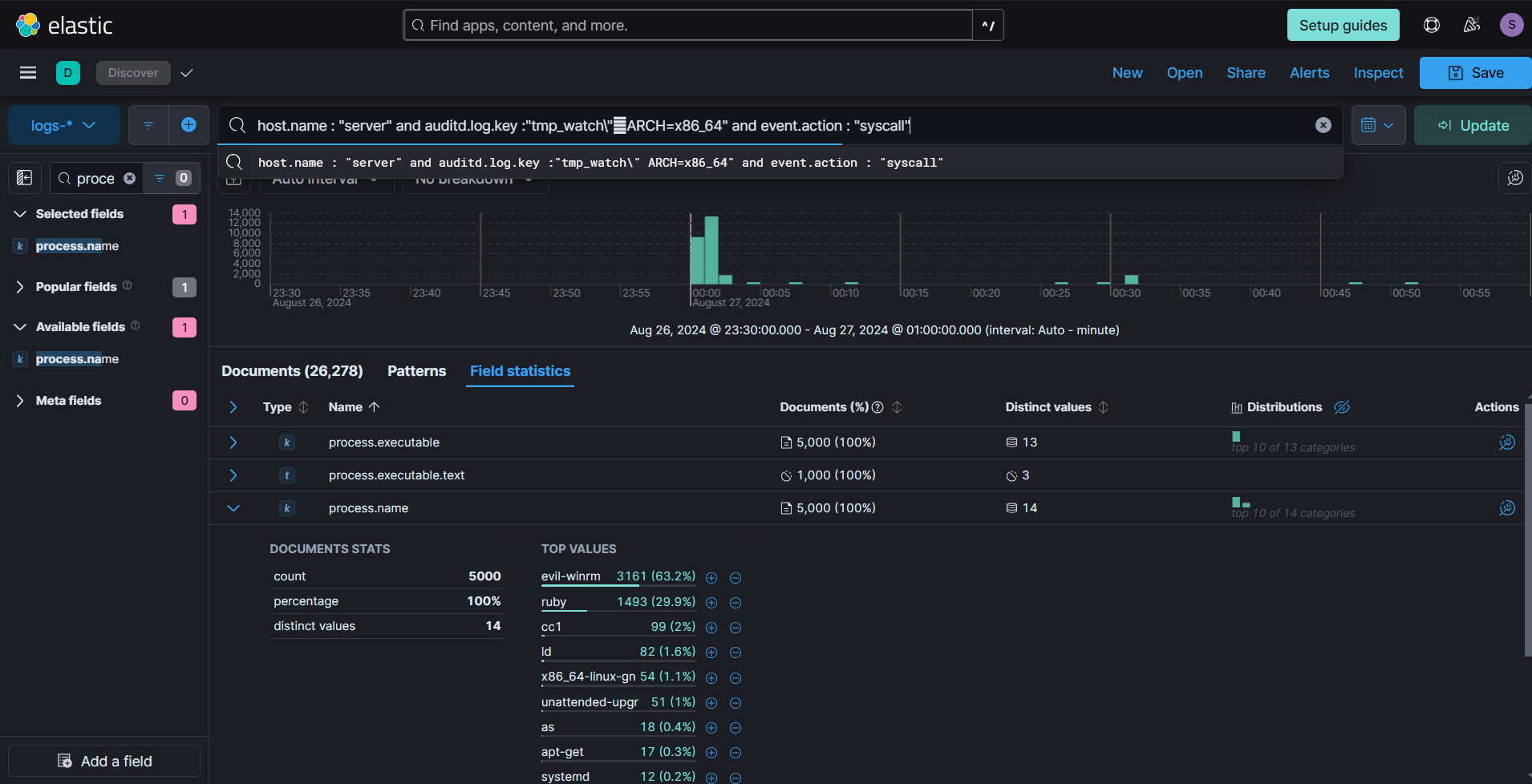Image resolution: width=1532 pixels, height=784 pixels.
Task: Add a filter with the plus icon
Action: pyautogui.click(x=188, y=125)
